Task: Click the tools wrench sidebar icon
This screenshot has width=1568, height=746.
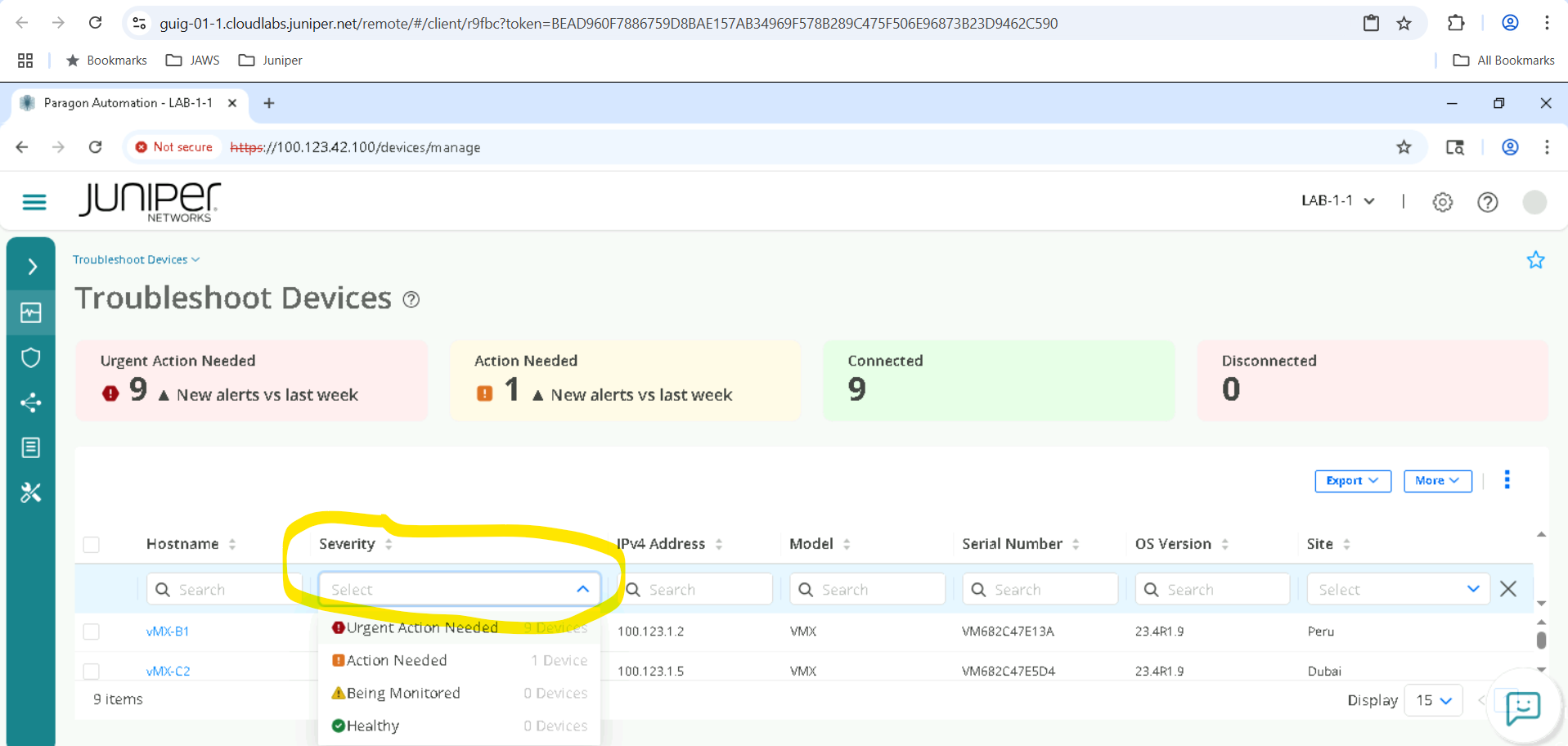Action: point(31,492)
